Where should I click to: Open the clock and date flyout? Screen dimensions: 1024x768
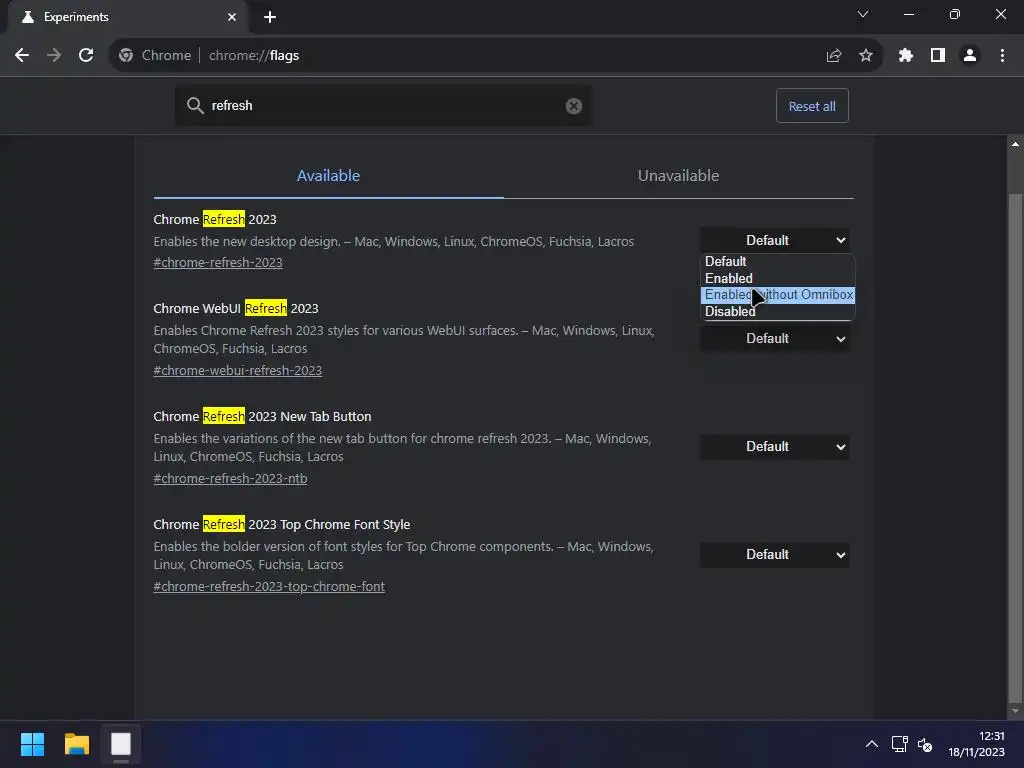(976, 744)
